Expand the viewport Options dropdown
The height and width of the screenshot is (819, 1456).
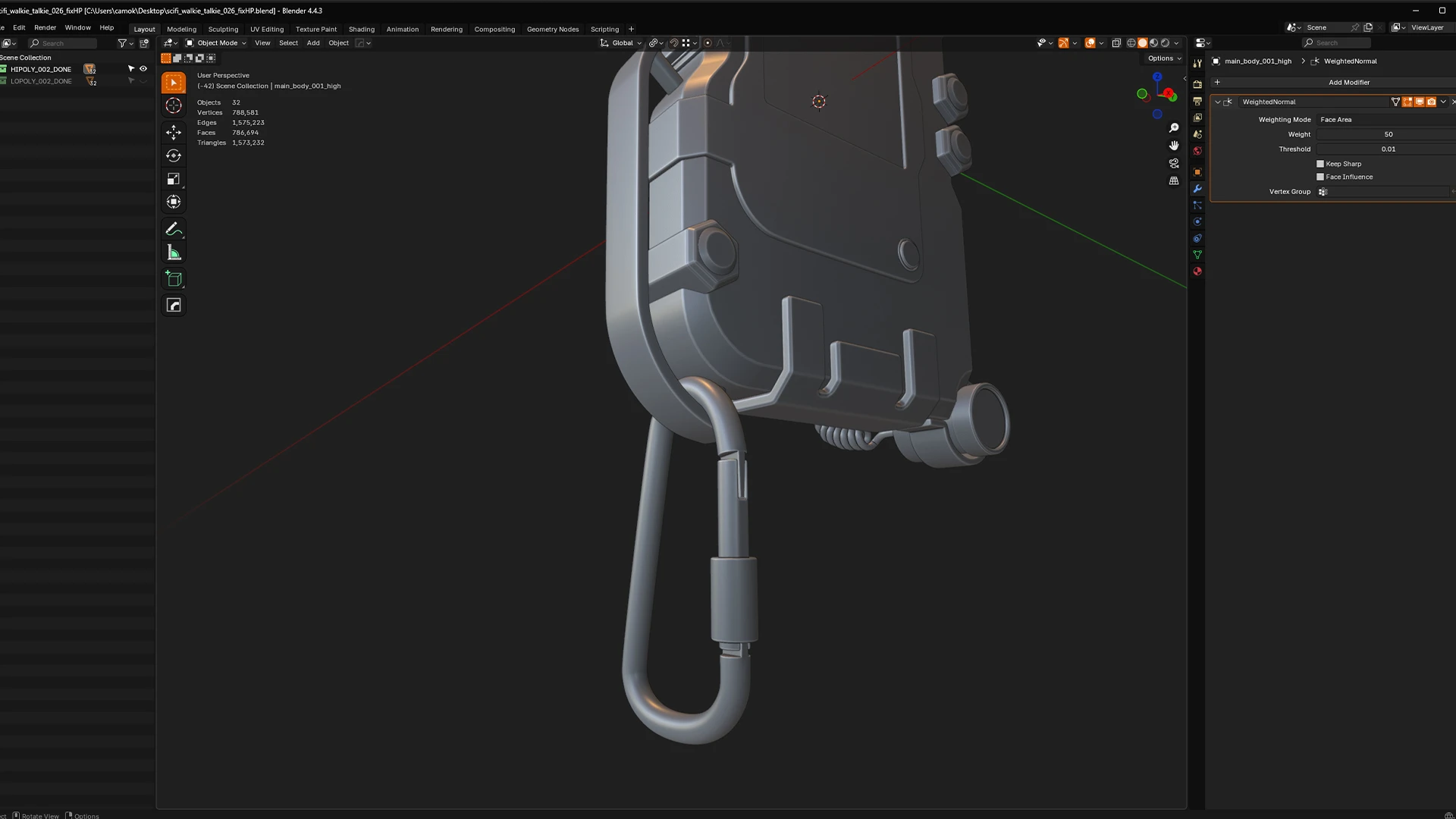coord(1164,58)
